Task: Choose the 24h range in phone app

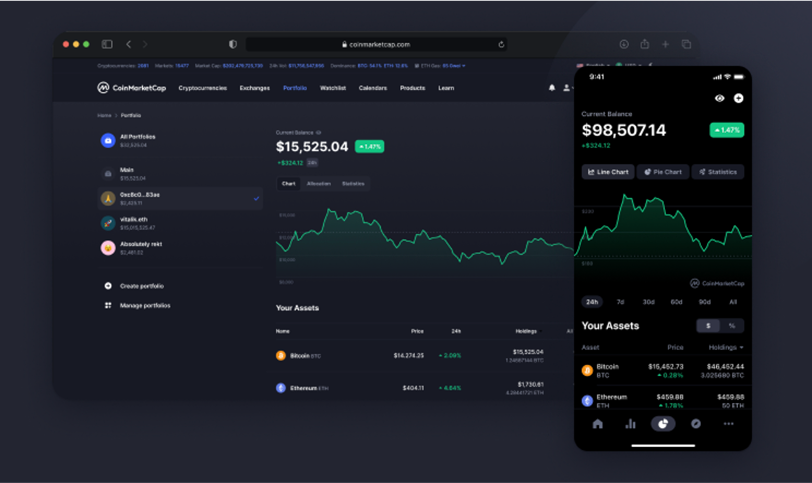Action: tap(592, 302)
